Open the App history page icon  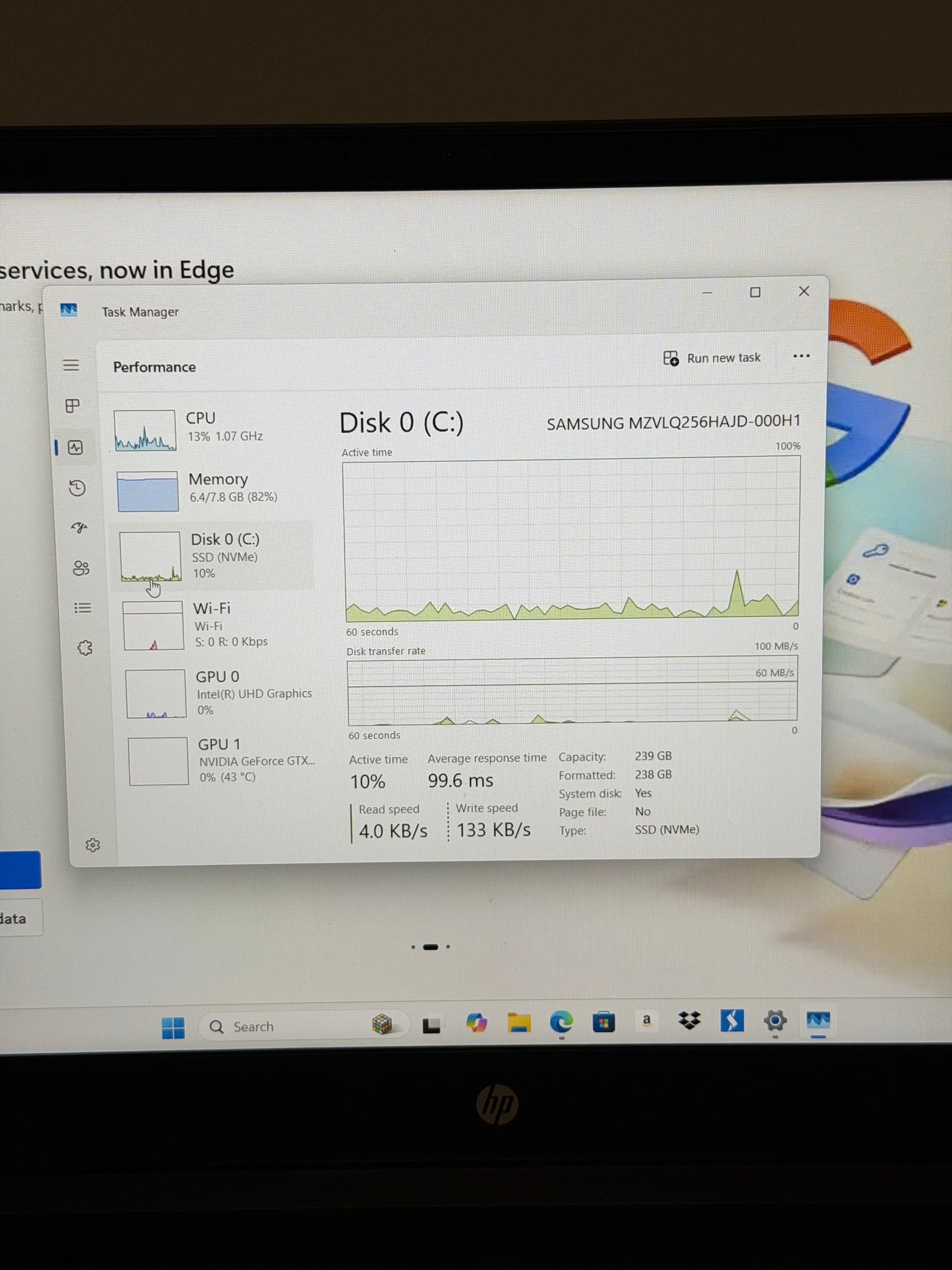coord(78,488)
